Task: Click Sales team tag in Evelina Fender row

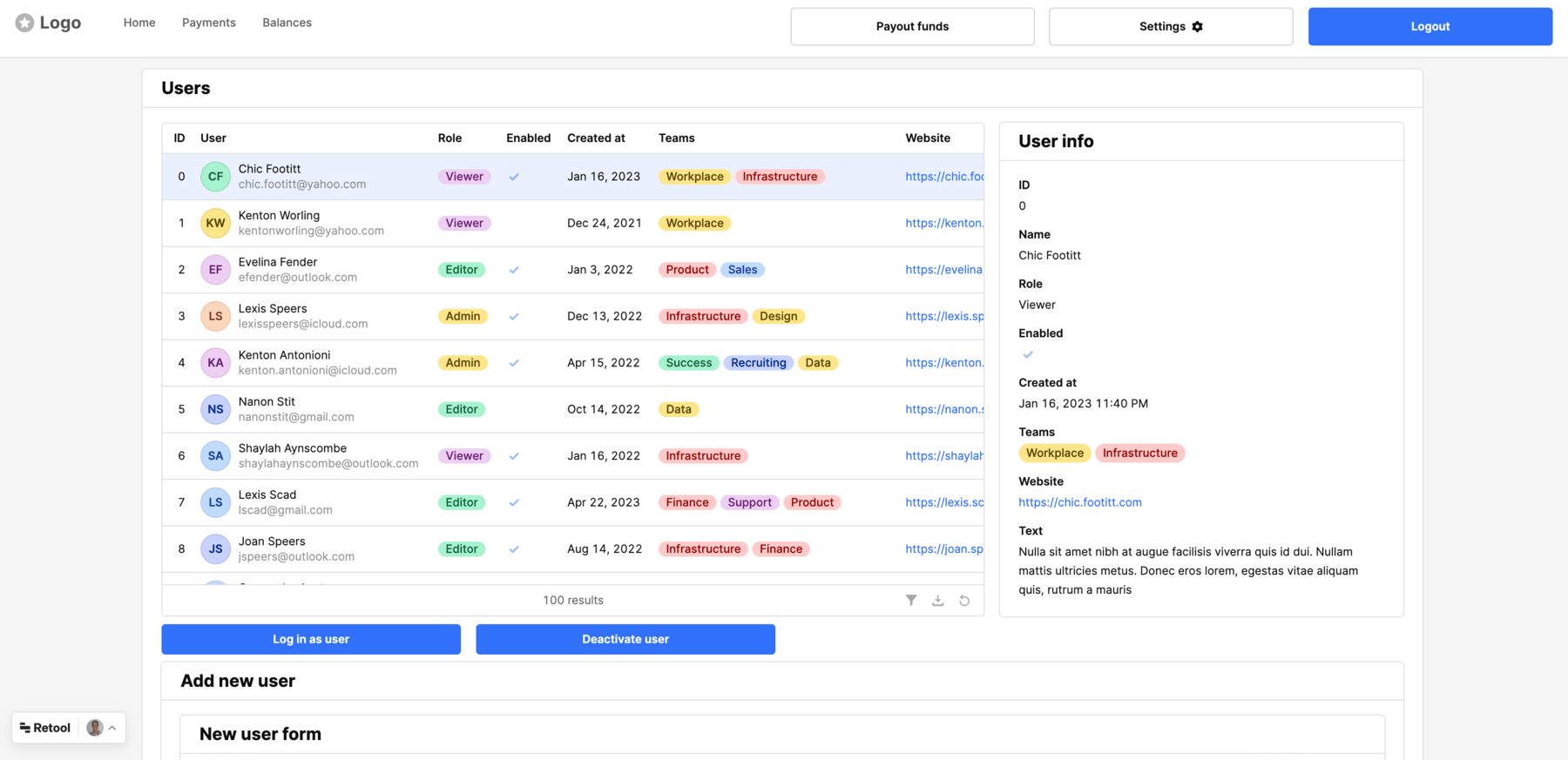Action: click(x=743, y=270)
